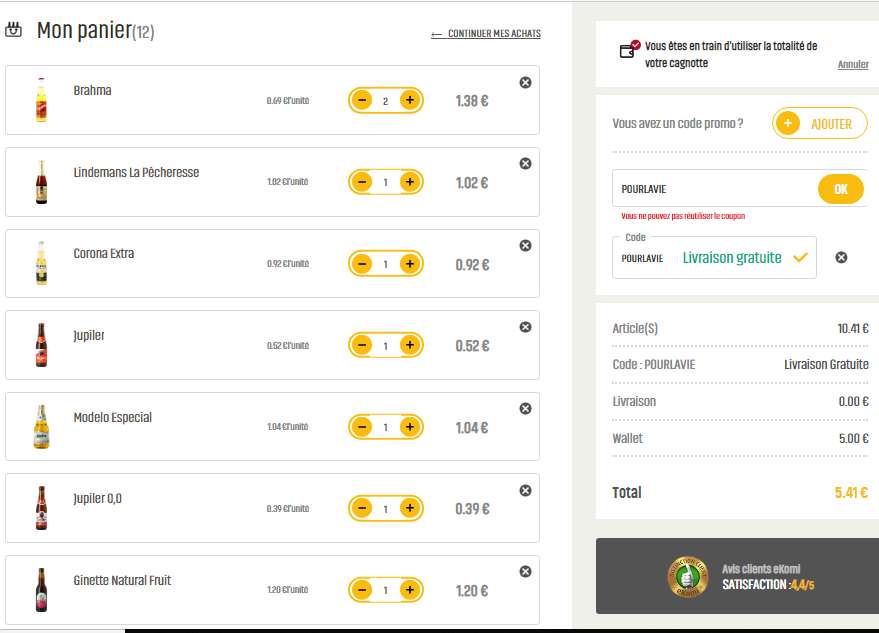879x633 pixels.
Task: Delete Jupiler 0,0 from basket
Action: point(526,490)
